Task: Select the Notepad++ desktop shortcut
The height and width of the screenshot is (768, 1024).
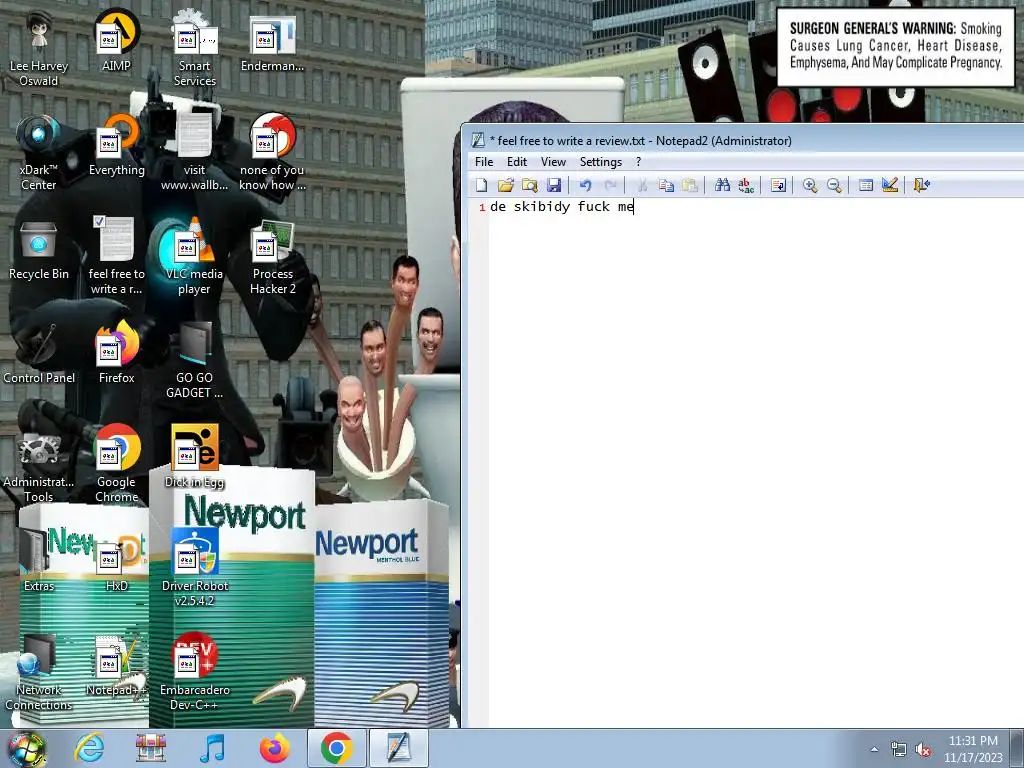Action: [x=116, y=665]
